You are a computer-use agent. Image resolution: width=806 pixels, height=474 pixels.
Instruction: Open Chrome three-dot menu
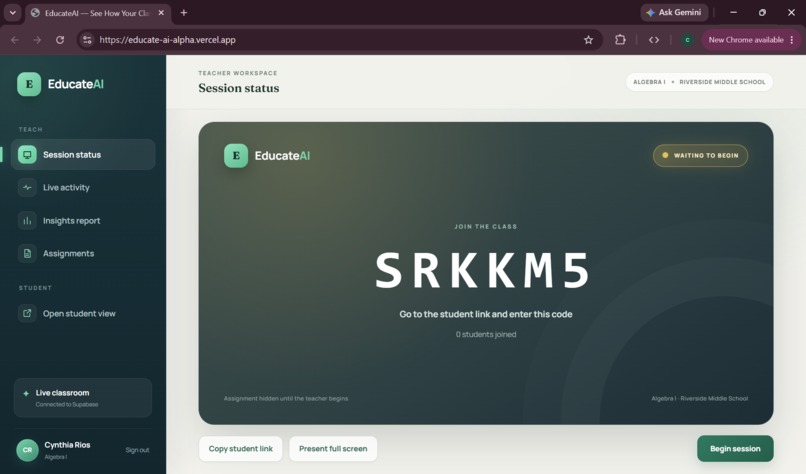click(792, 40)
